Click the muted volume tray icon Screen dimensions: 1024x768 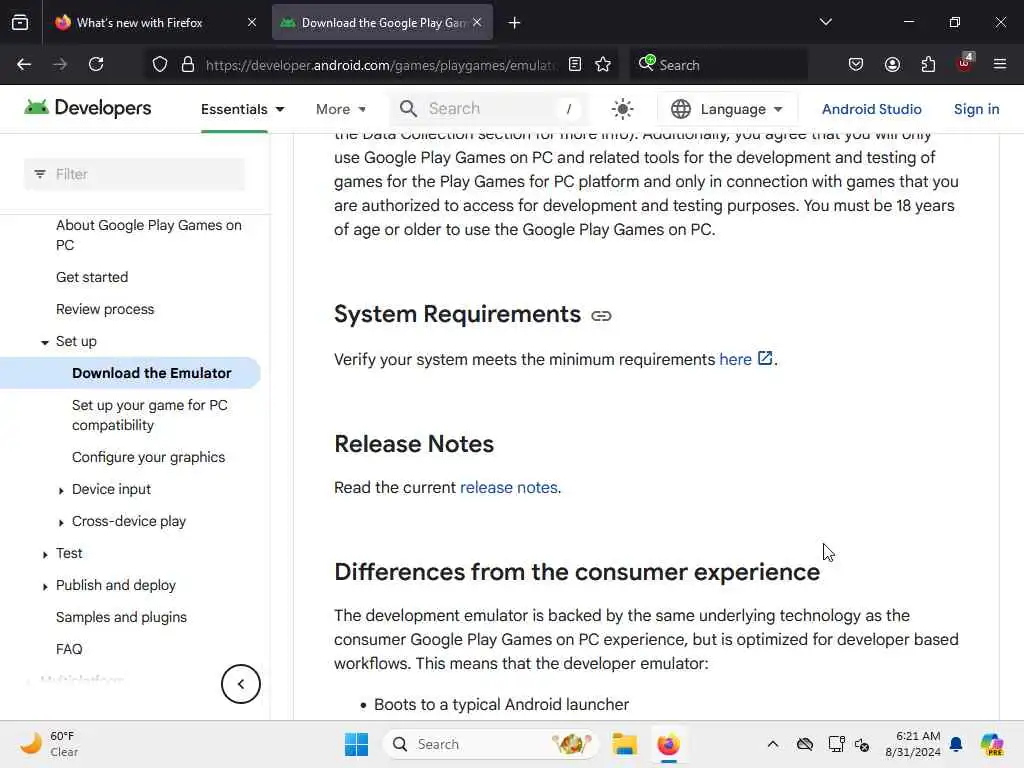[862, 744]
